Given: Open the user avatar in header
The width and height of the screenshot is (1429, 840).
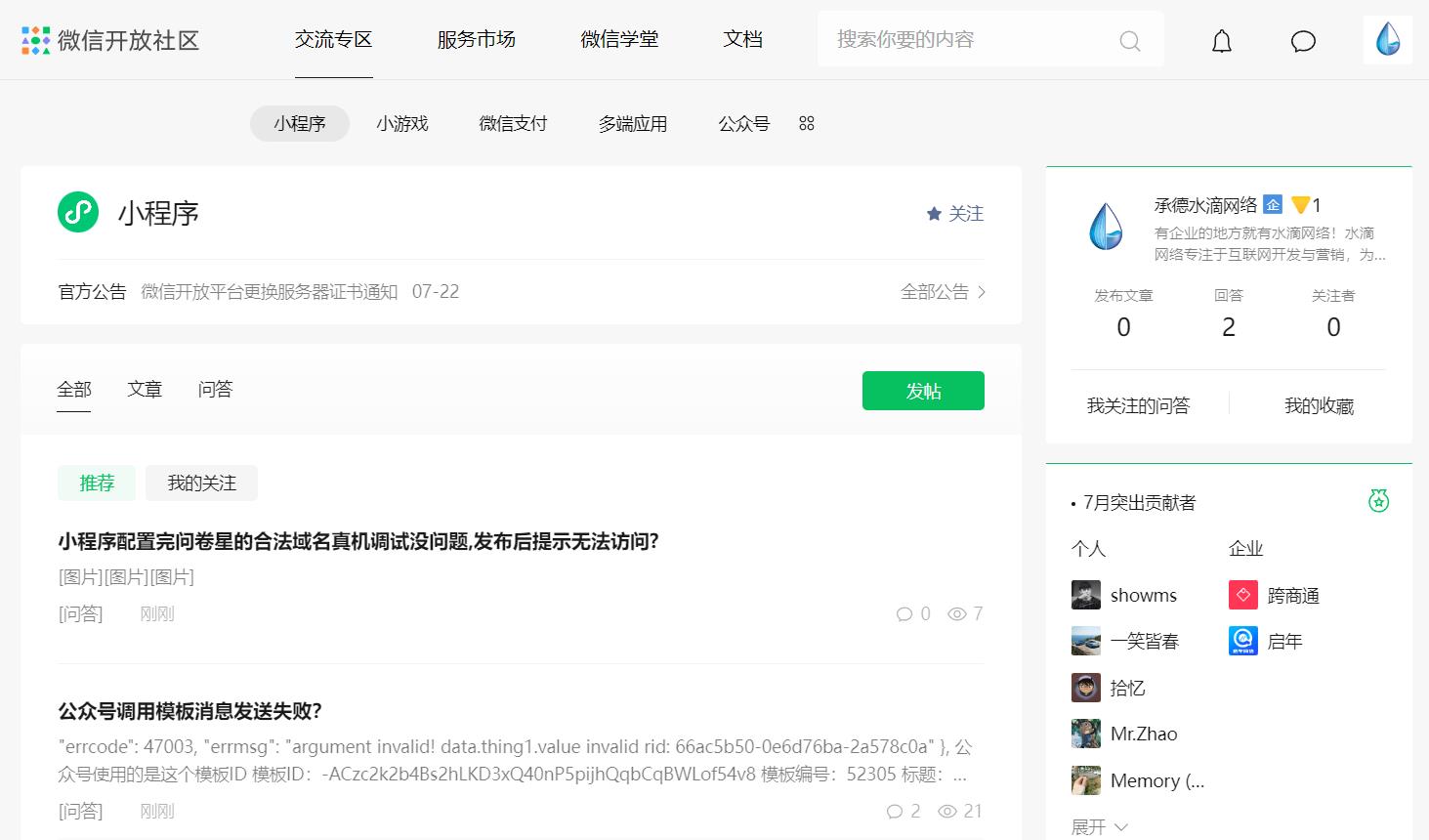Looking at the screenshot, I should pos(1388,40).
